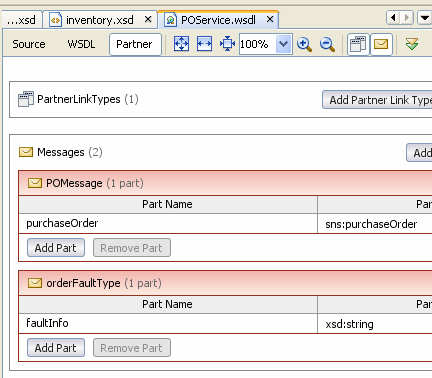Select the purchaseOrder part name cell
The image size is (432, 378).
tap(168, 223)
